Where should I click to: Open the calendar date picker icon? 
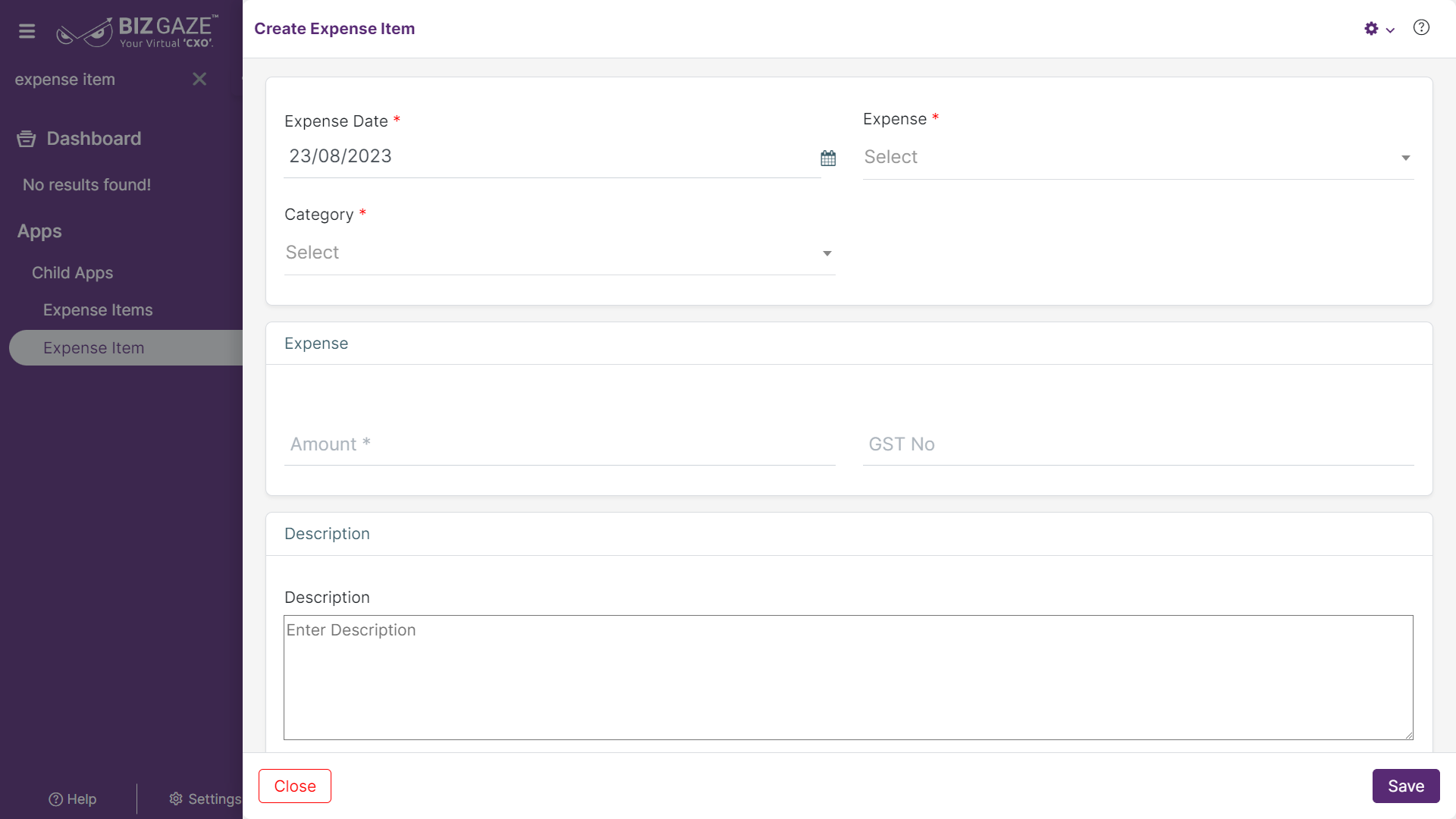click(828, 158)
